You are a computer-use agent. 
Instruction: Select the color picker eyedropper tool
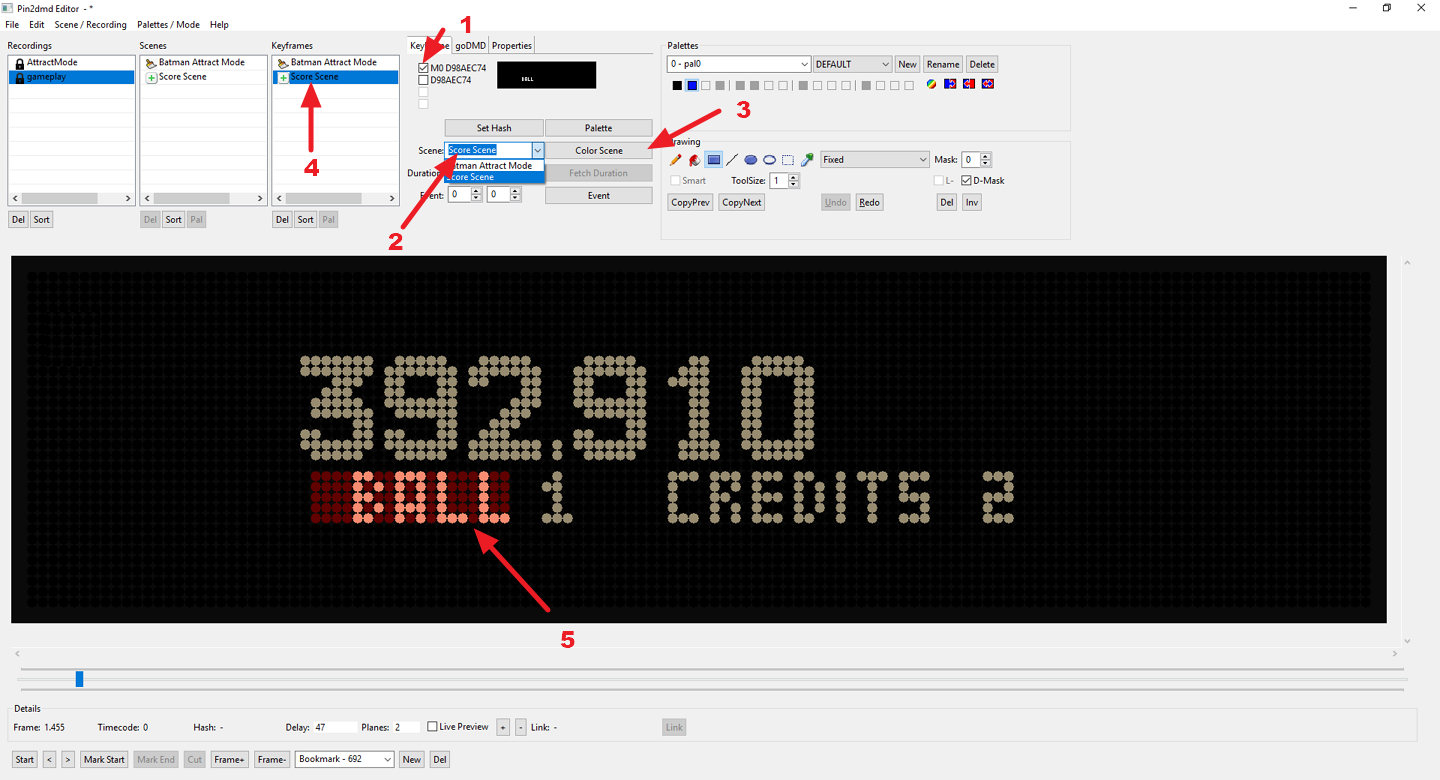(807, 160)
